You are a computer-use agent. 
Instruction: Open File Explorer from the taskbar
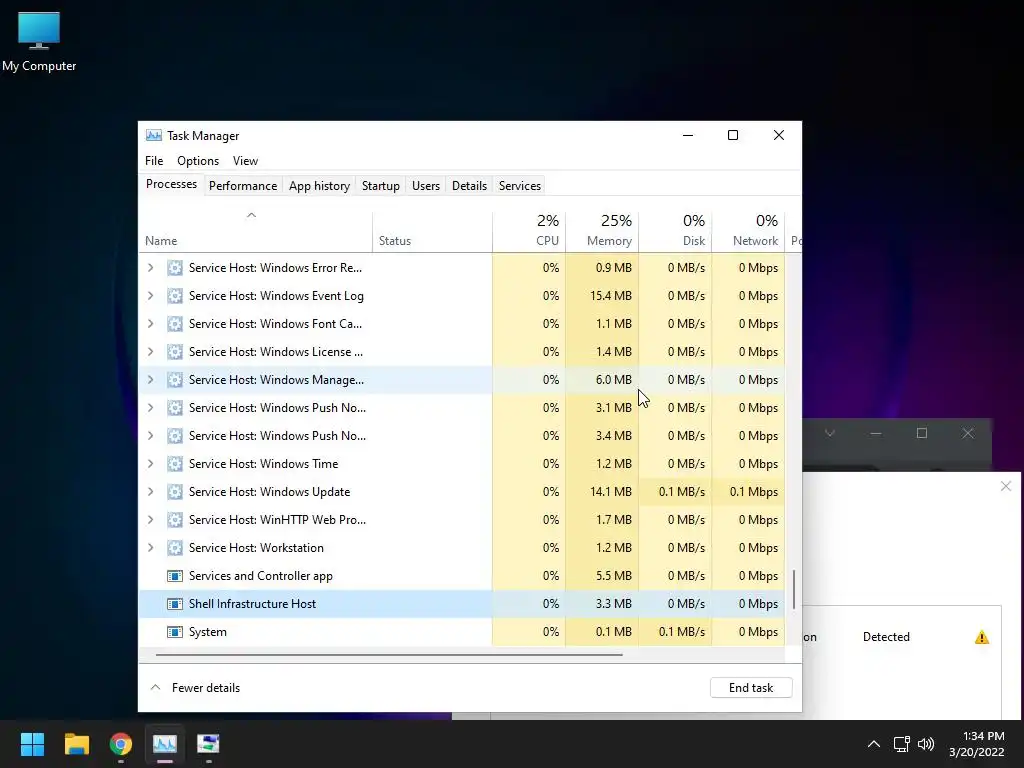click(x=76, y=744)
